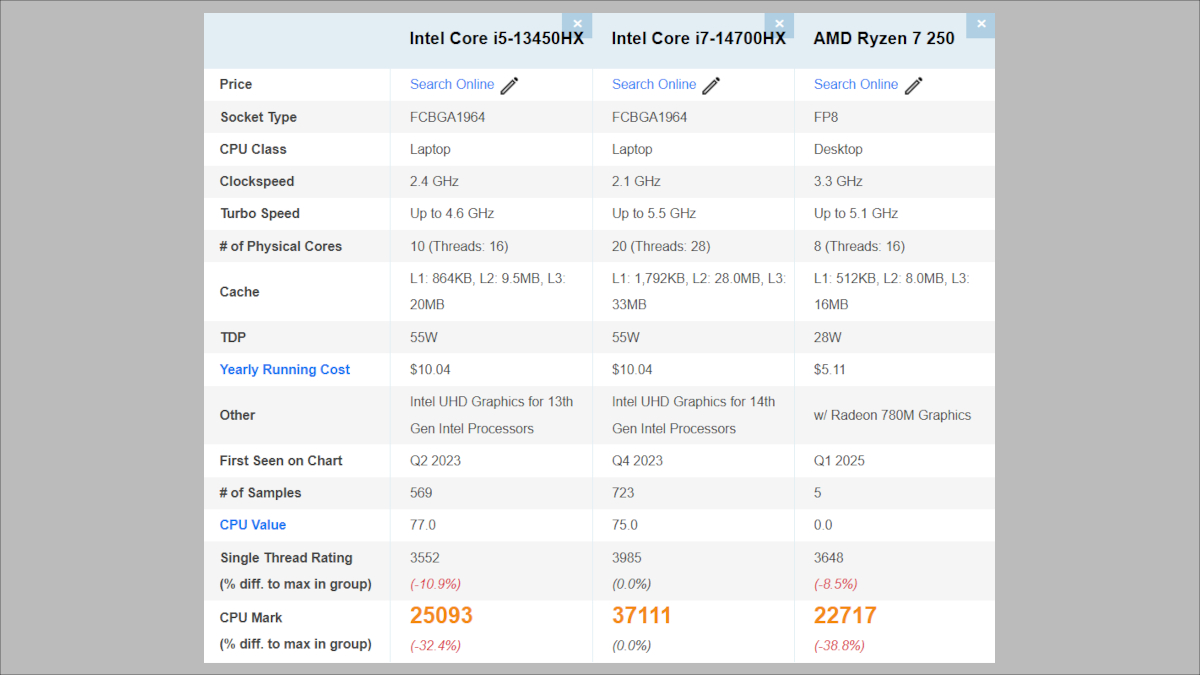Viewport: 1200px width, 675px height.
Task: Click the Socket Type row label
Action: (258, 117)
